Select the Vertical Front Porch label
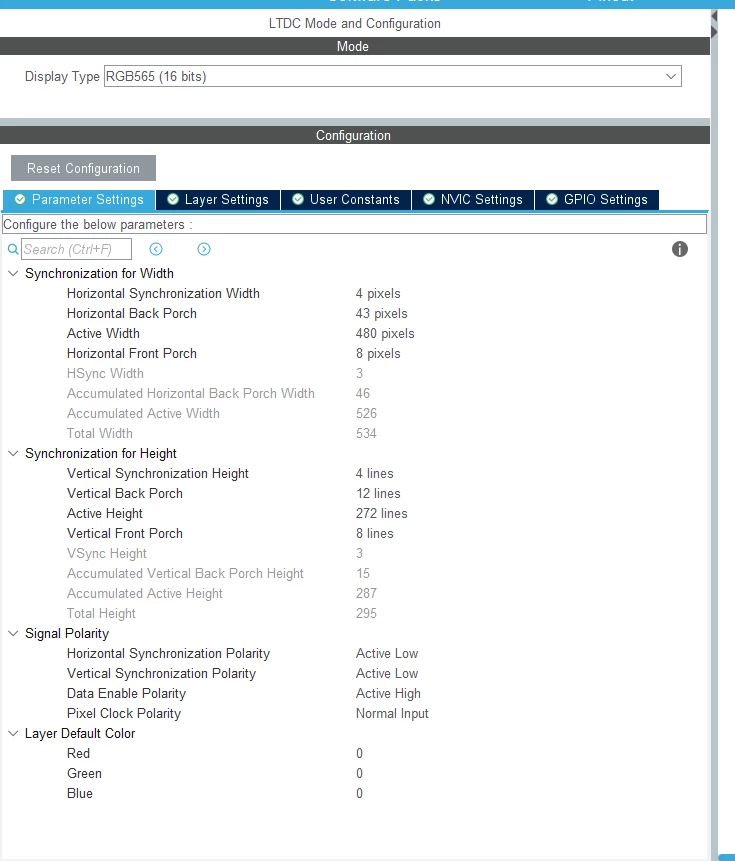 pyautogui.click(x=125, y=533)
